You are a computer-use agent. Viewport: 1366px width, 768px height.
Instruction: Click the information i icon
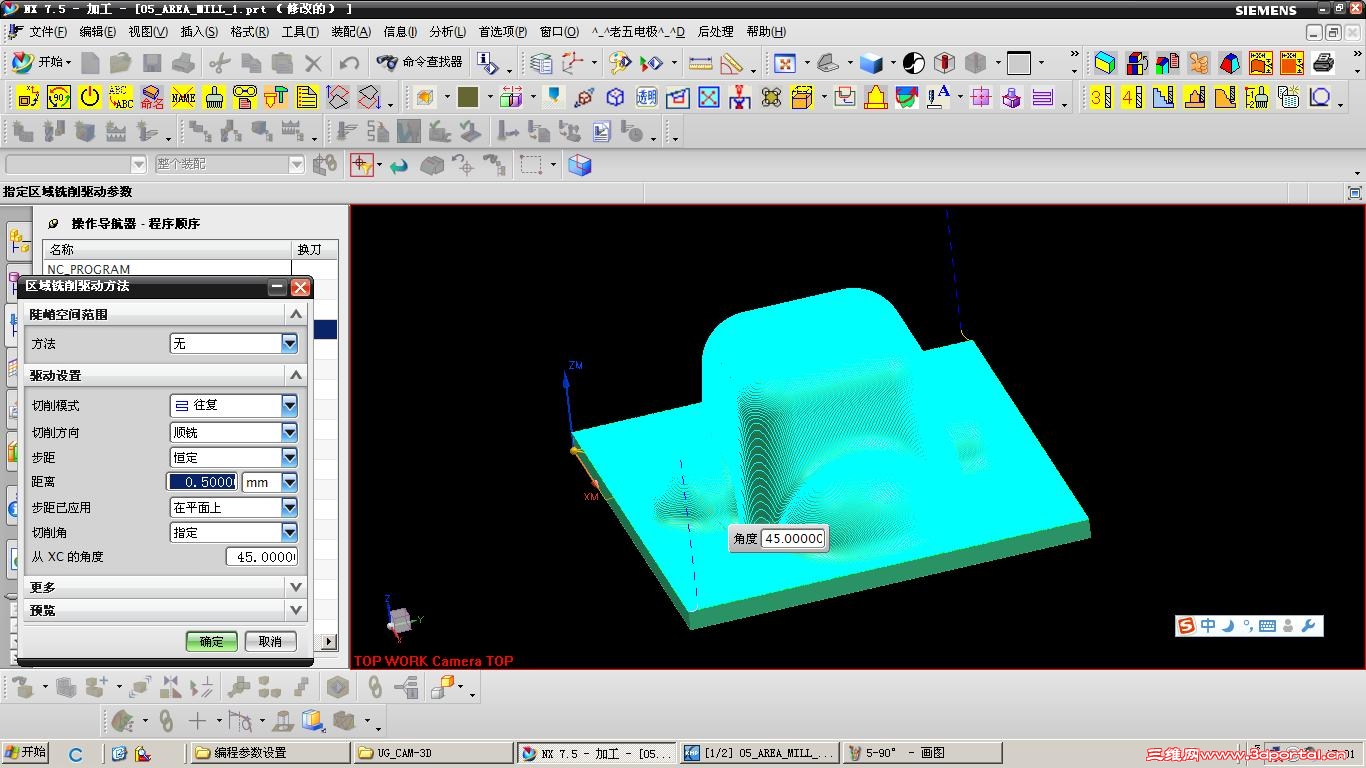[487, 63]
